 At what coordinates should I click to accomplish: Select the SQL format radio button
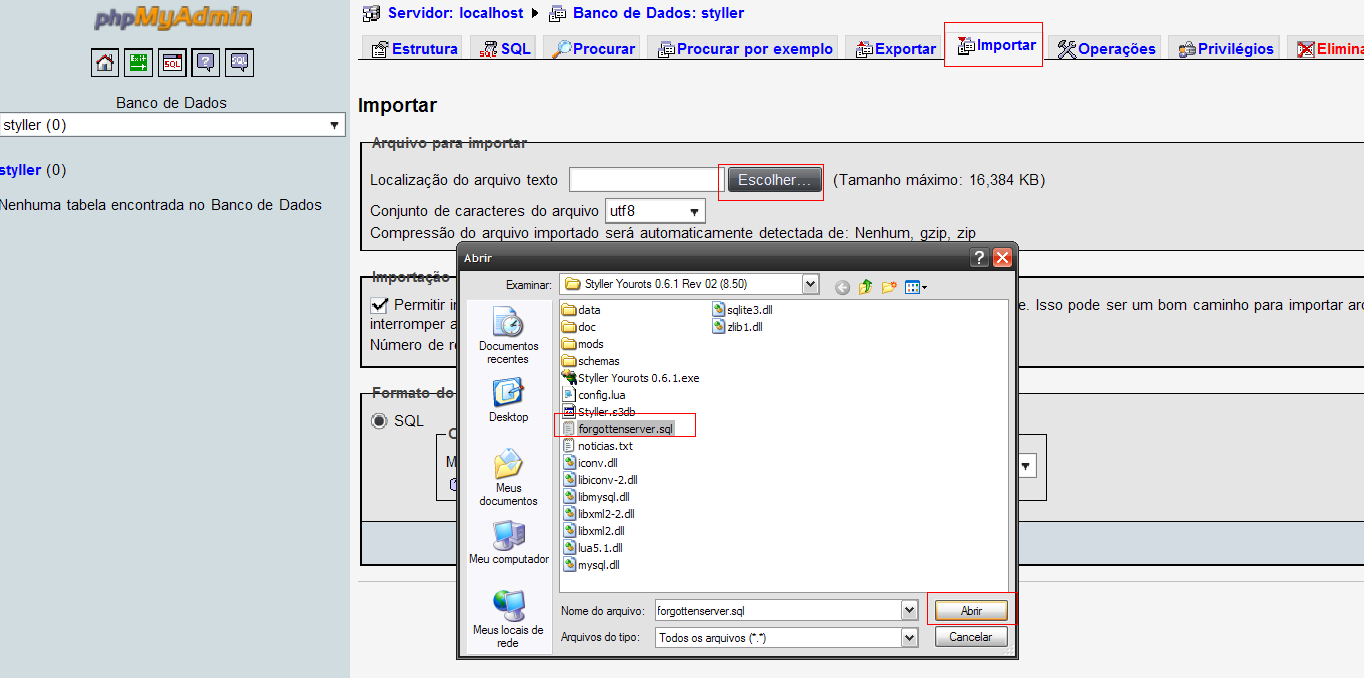(379, 421)
